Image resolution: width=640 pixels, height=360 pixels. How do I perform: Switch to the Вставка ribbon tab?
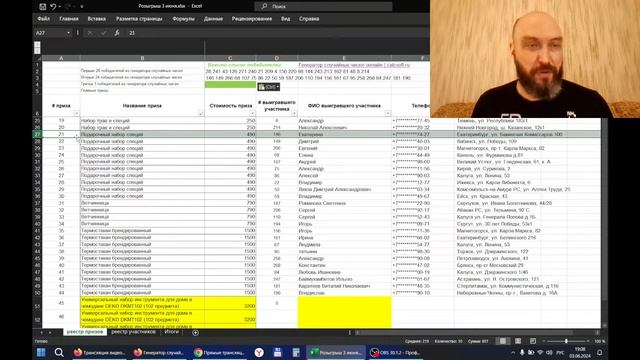tap(97, 19)
